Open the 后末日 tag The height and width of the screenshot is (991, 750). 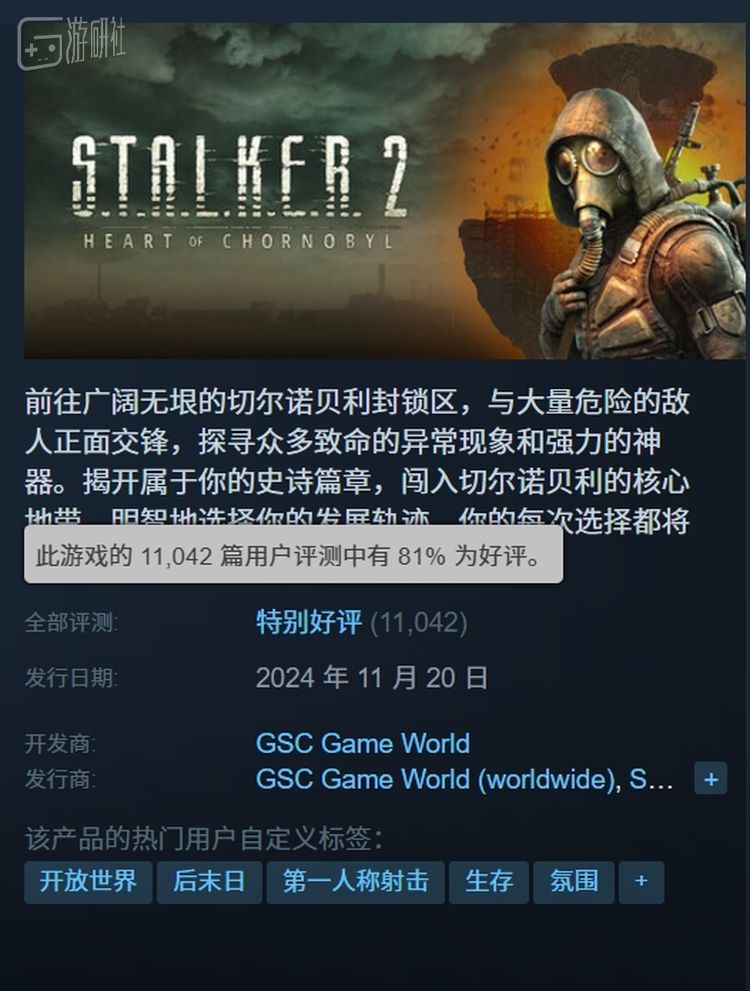pos(209,882)
